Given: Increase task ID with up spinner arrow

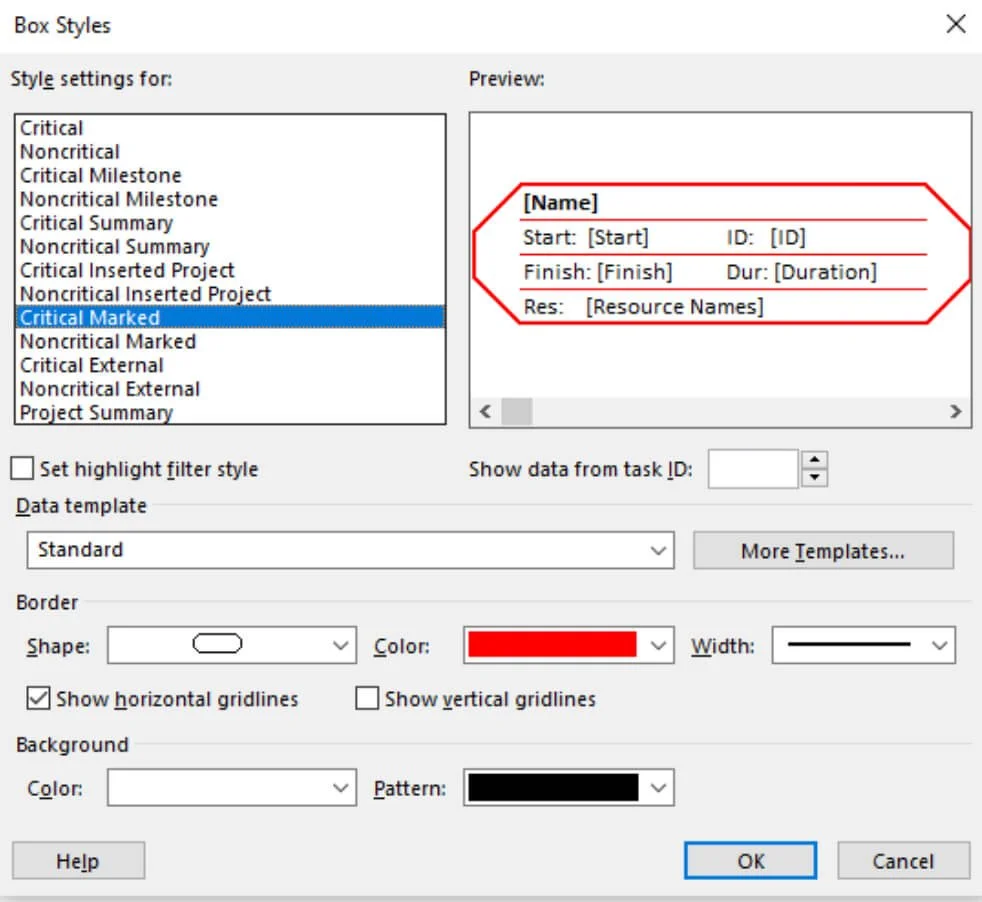Looking at the screenshot, I should coord(814,460).
